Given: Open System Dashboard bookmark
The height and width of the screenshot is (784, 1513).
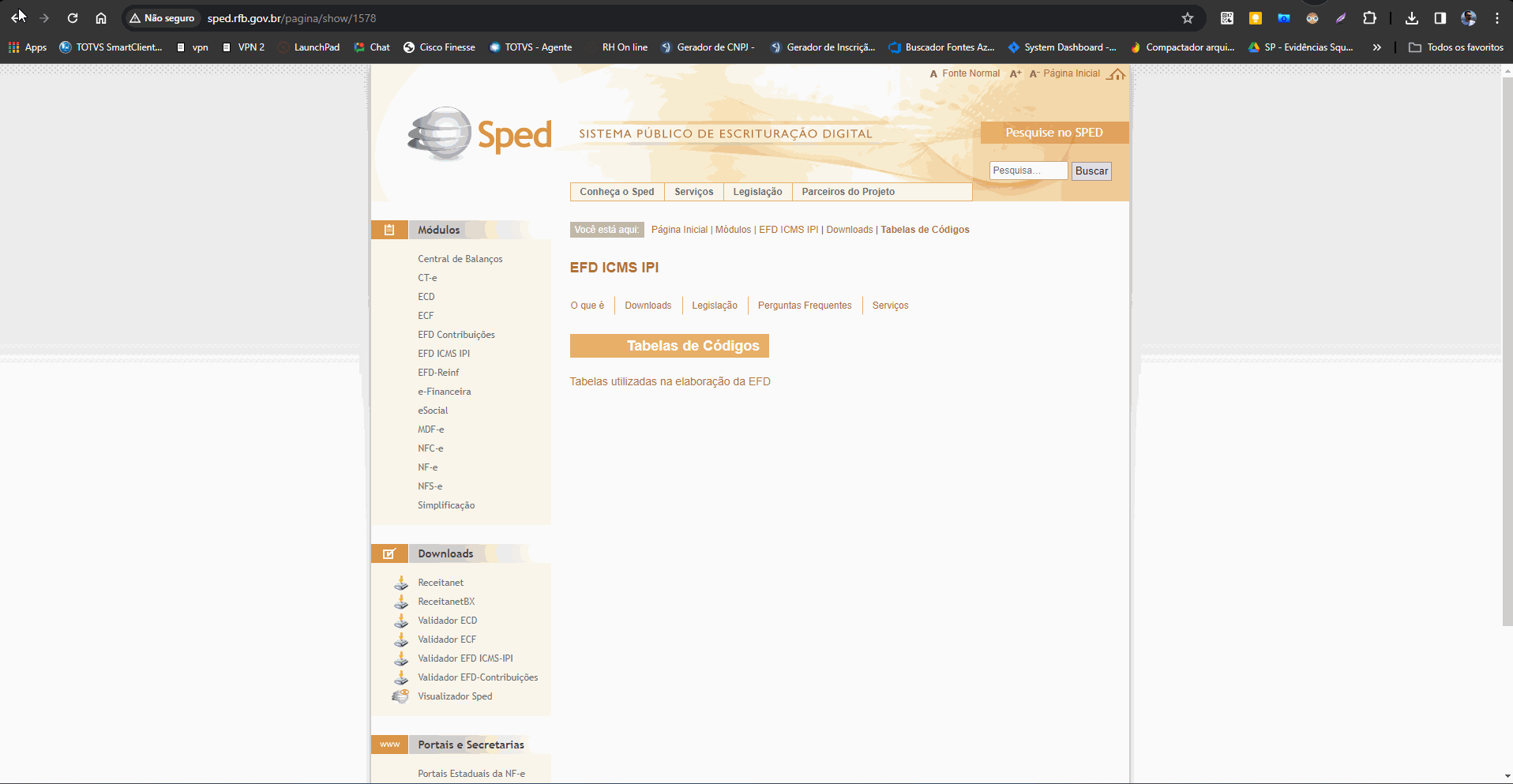Looking at the screenshot, I should pyautogui.click(x=1062, y=47).
